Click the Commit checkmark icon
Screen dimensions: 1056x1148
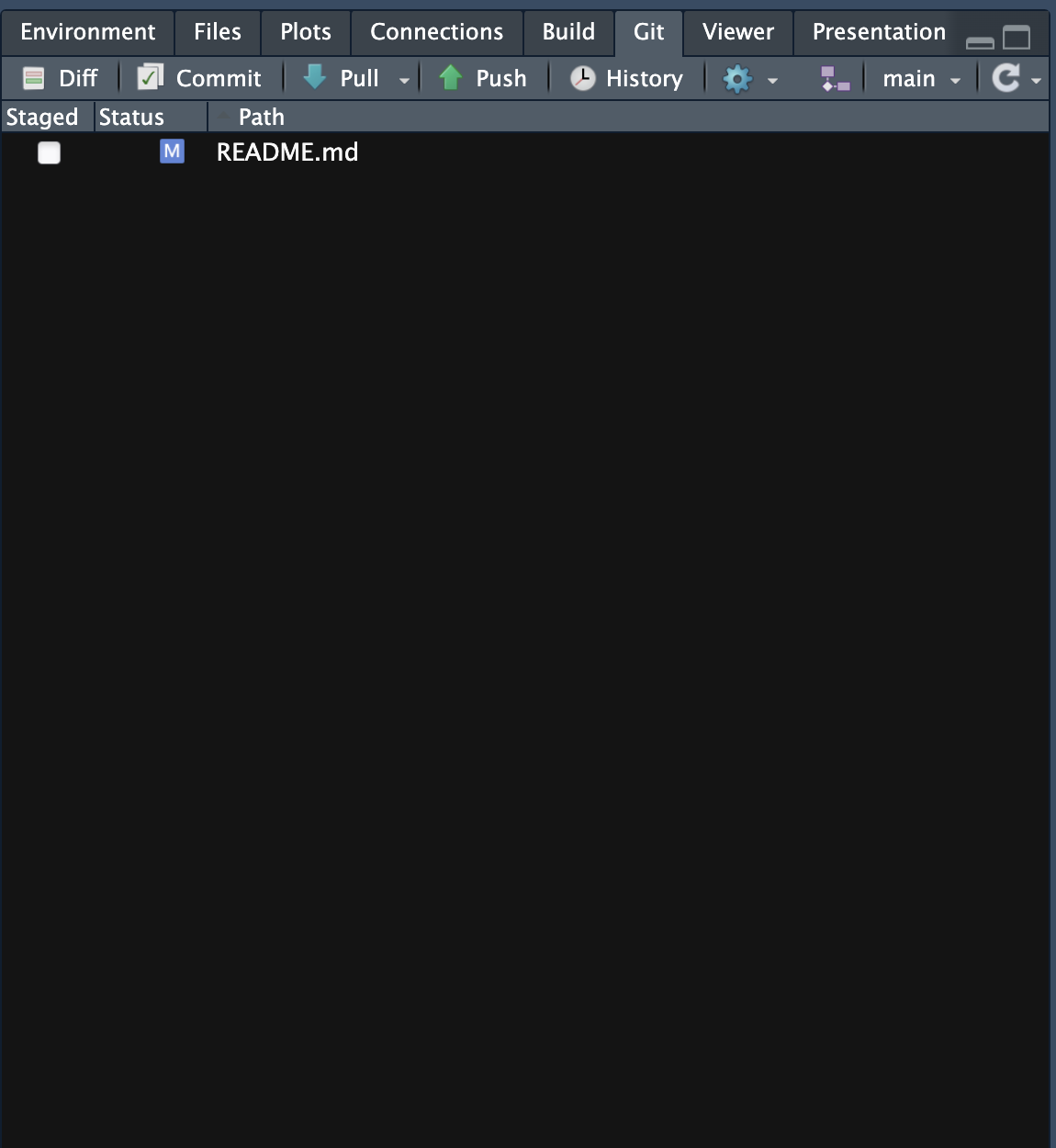(149, 78)
